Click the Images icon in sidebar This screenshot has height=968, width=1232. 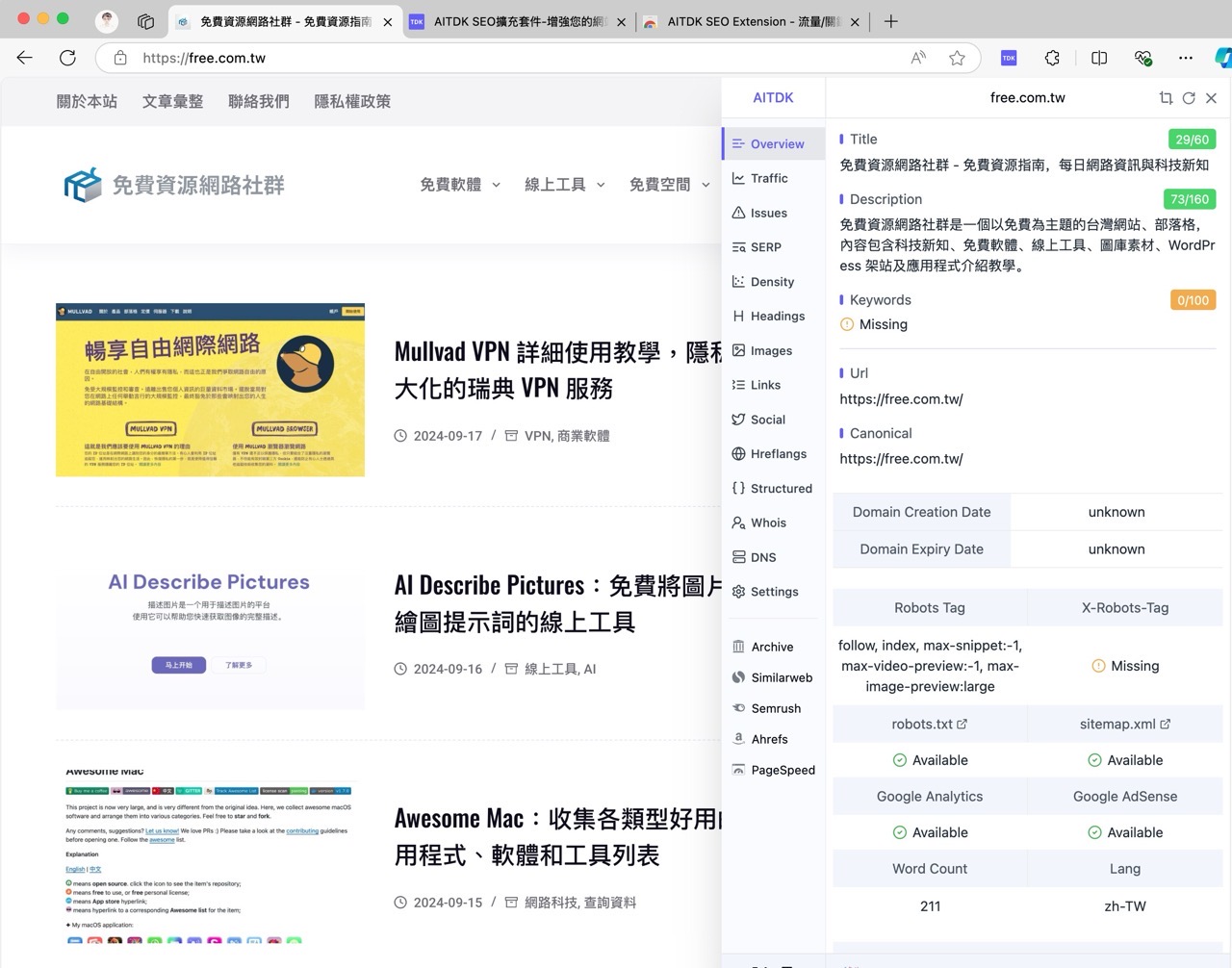pos(738,350)
